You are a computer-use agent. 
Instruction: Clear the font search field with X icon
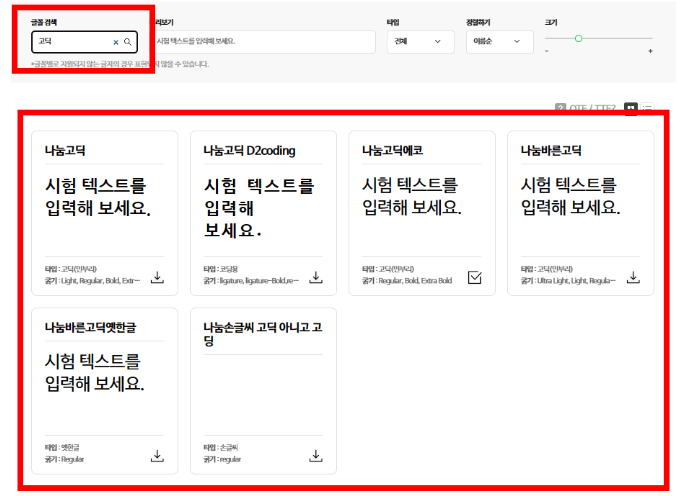pos(116,42)
